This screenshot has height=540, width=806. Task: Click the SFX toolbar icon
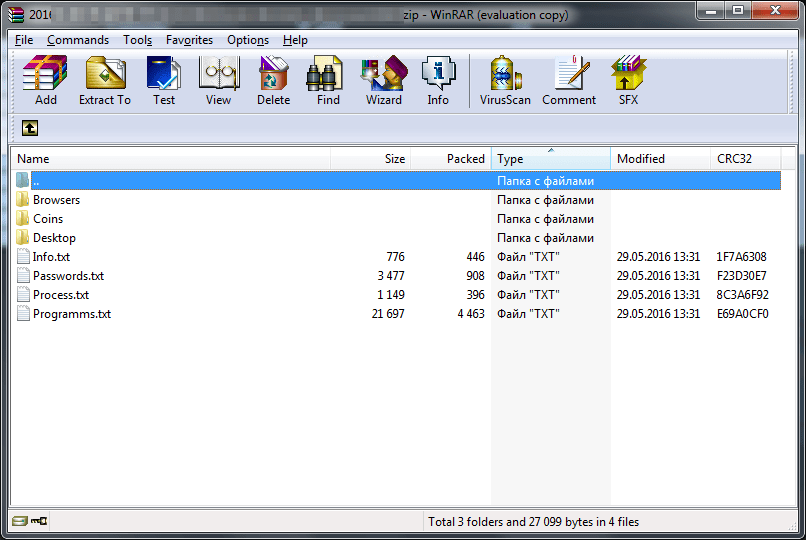(x=628, y=80)
